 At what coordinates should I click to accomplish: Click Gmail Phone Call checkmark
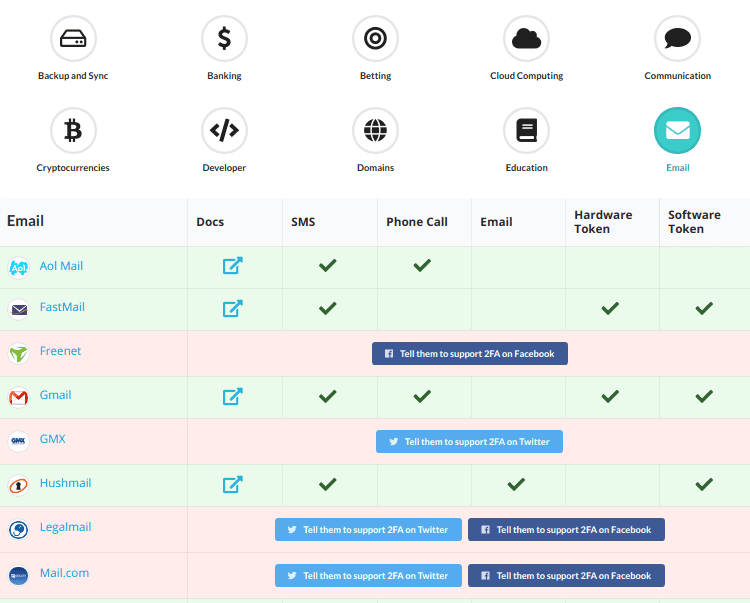422,396
